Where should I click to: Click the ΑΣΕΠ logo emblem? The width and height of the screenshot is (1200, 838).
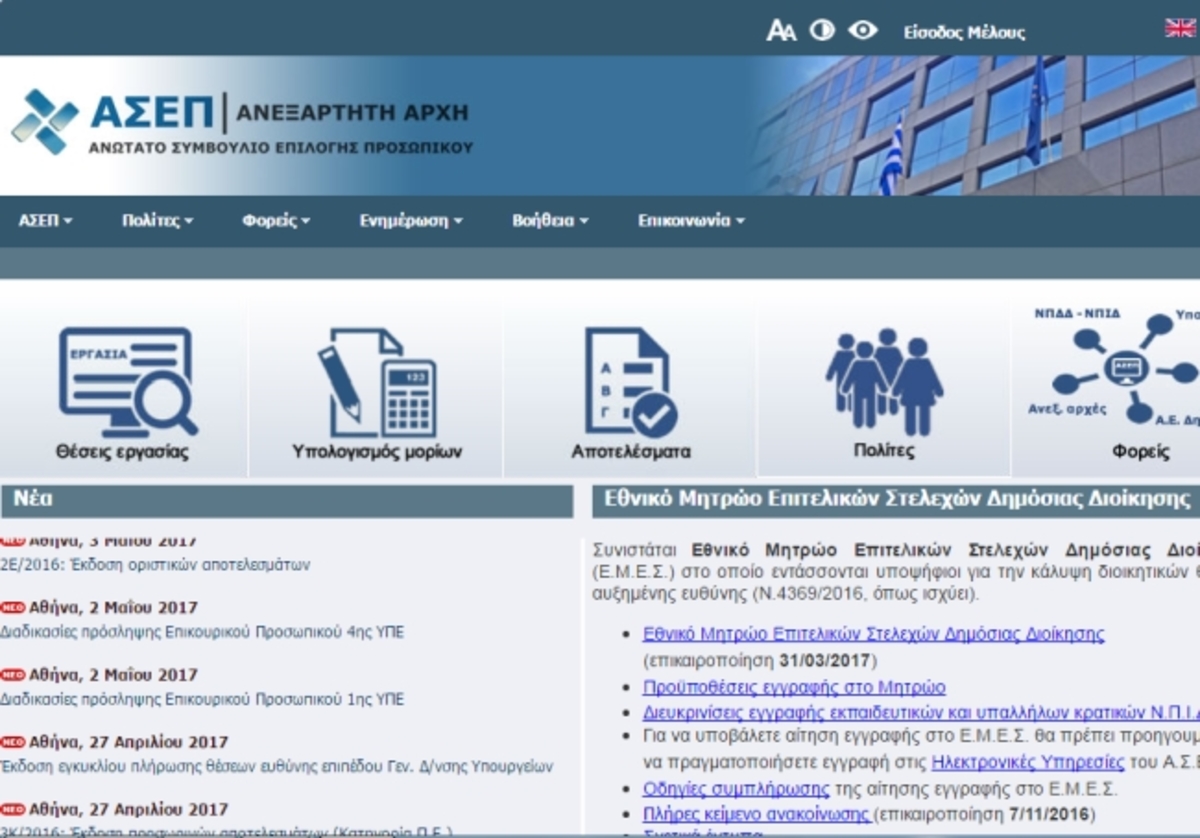pos(44,122)
